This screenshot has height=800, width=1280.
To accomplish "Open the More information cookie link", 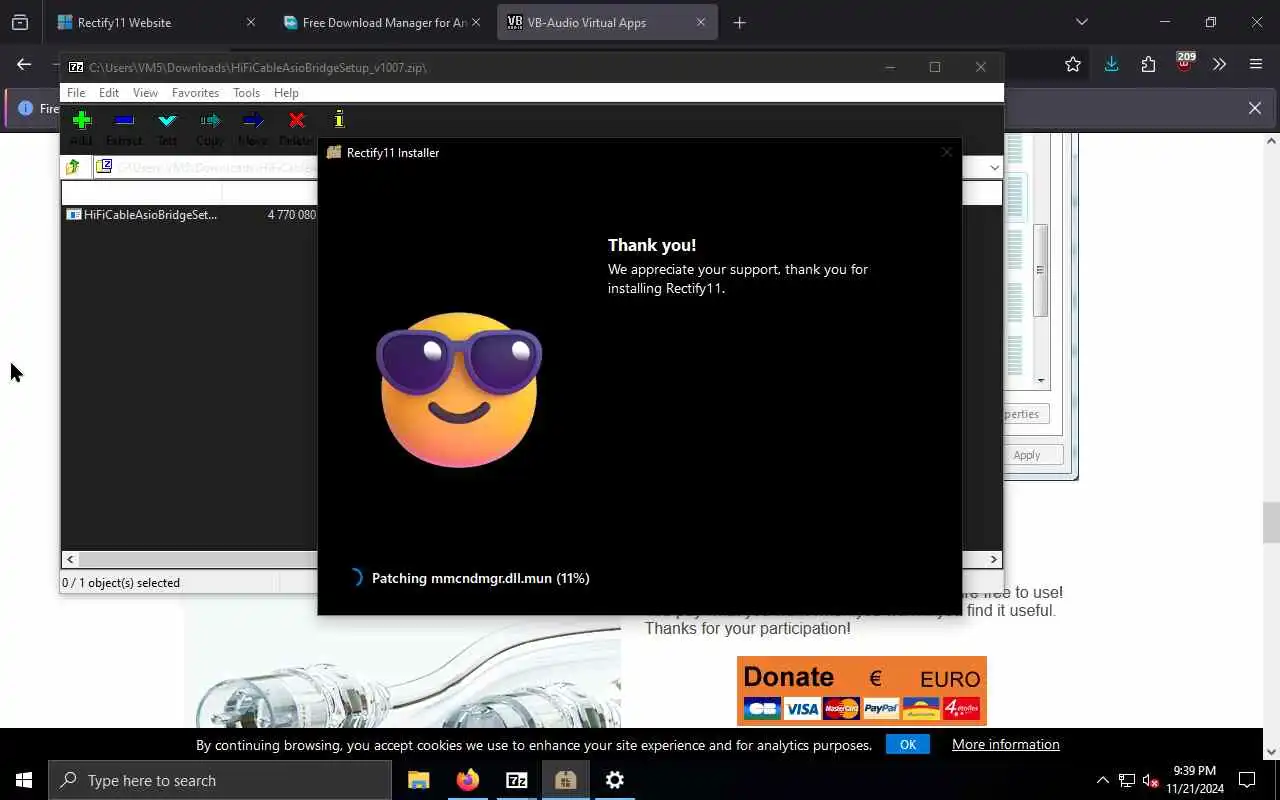I will [x=1006, y=744].
